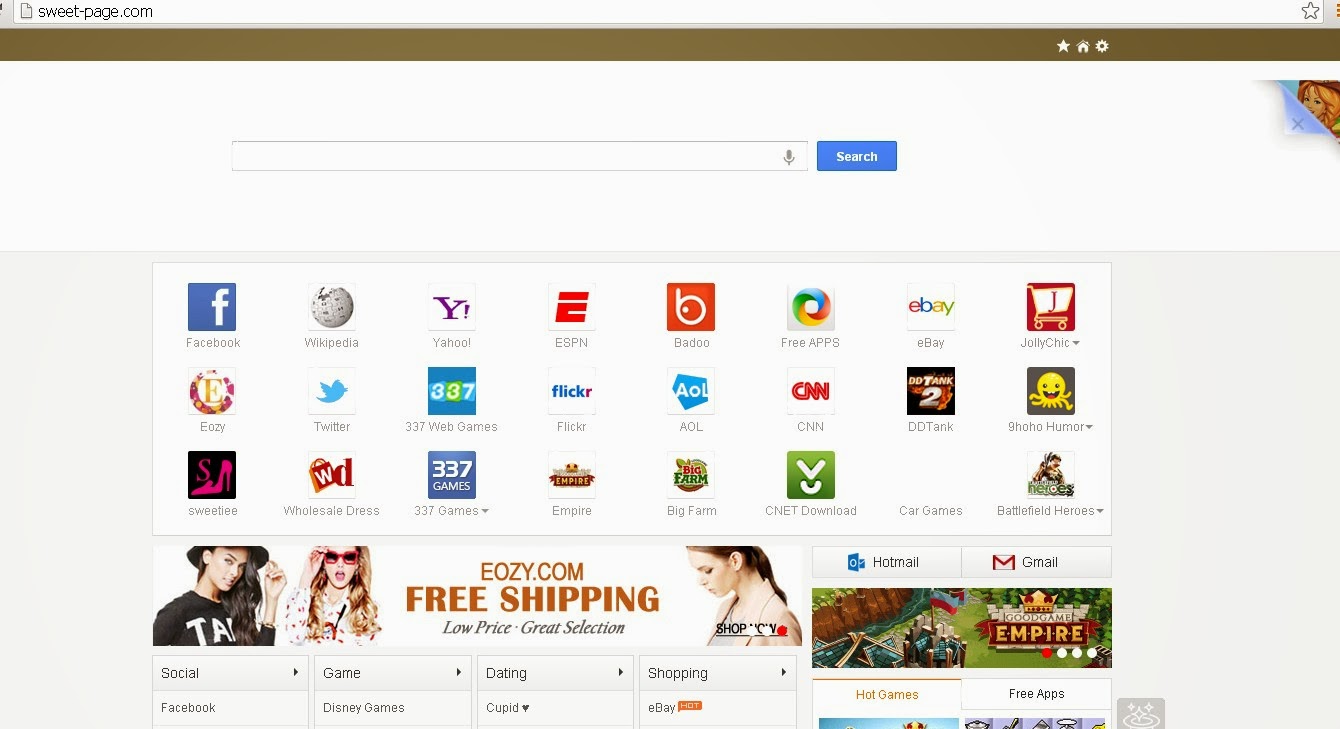Expand the Game category arrow

pos(459,672)
